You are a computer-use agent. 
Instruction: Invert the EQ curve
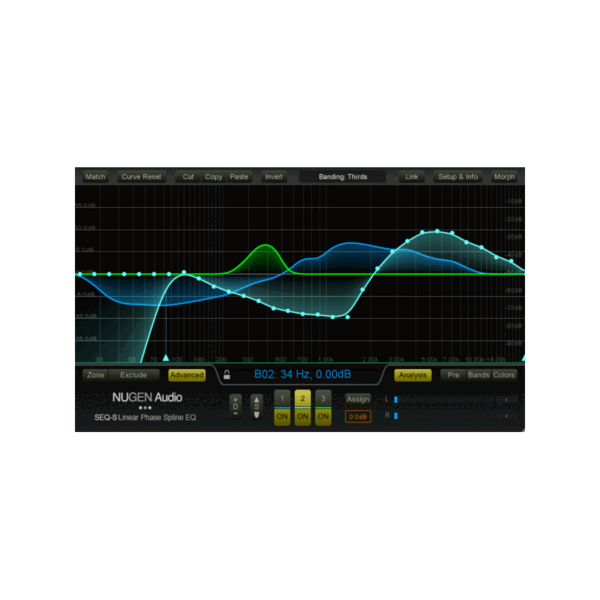pos(274,177)
